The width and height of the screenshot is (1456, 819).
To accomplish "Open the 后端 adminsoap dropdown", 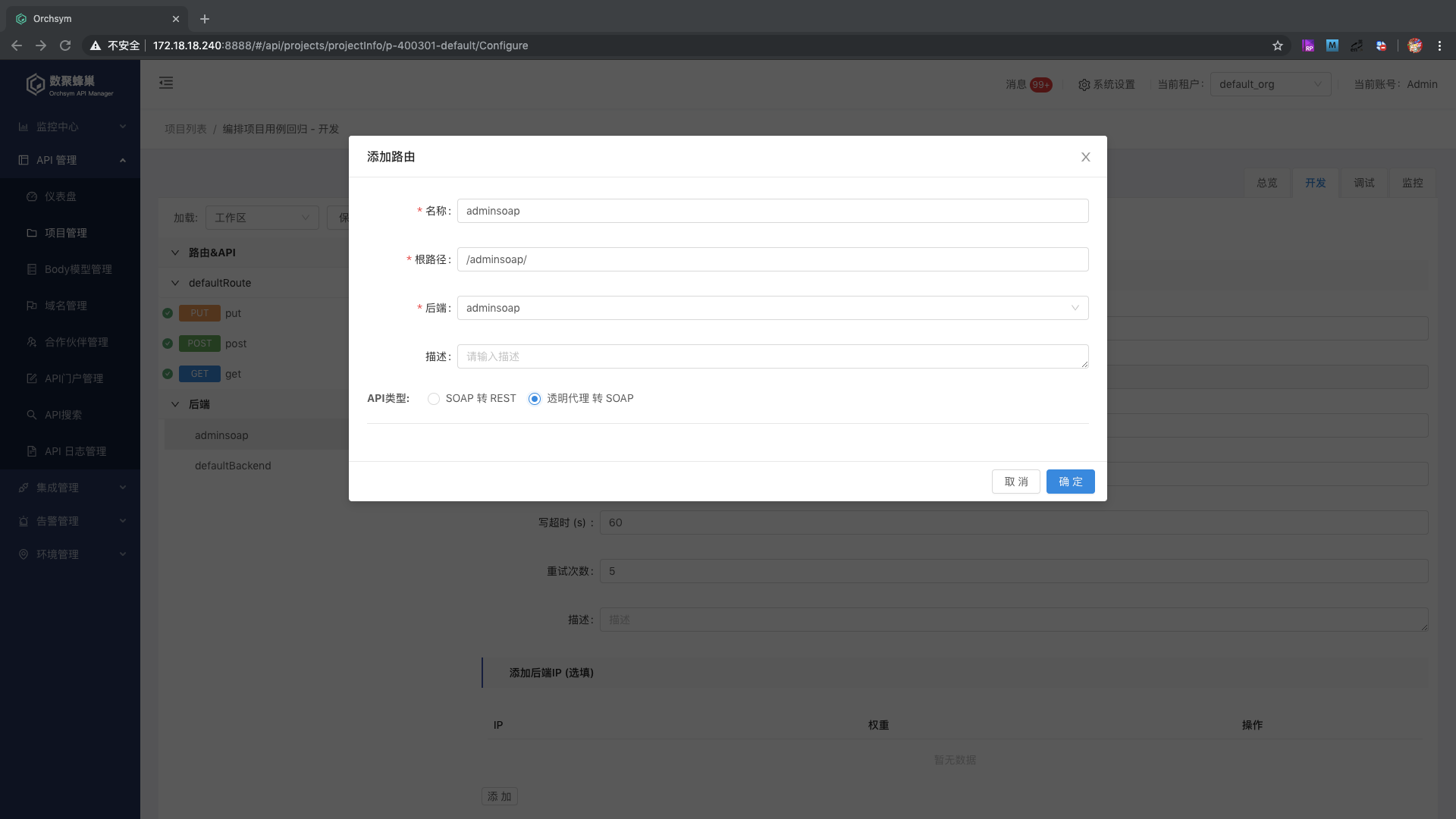I will pos(772,308).
